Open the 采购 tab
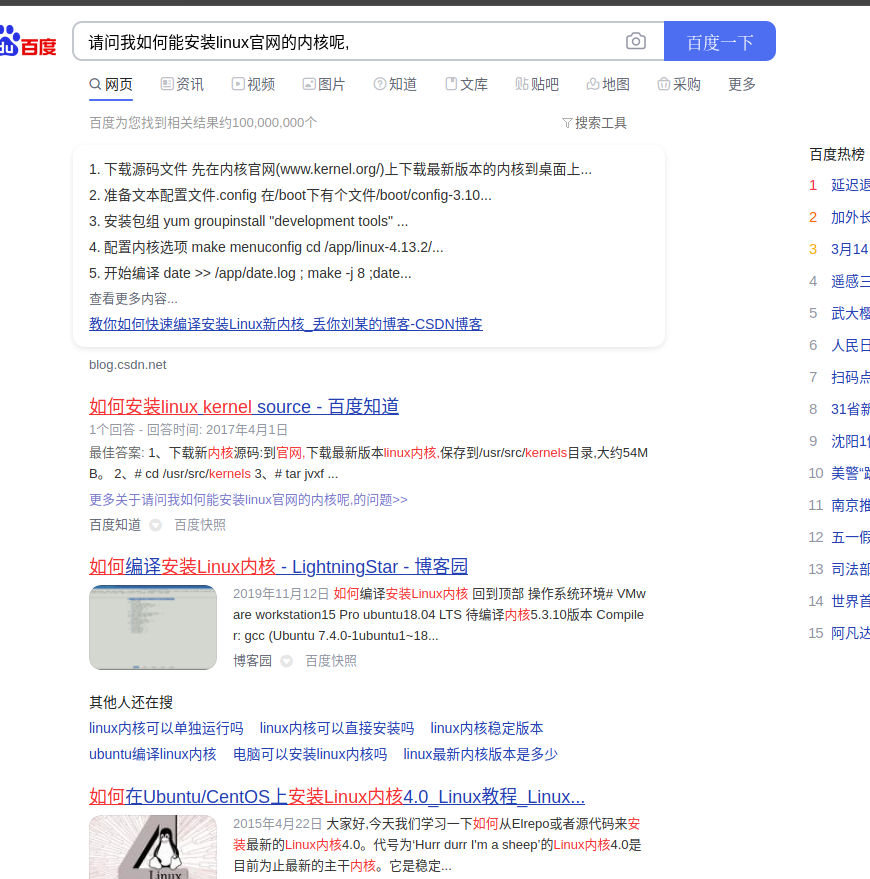The height and width of the screenshot is (879, 870). [679, 84]
